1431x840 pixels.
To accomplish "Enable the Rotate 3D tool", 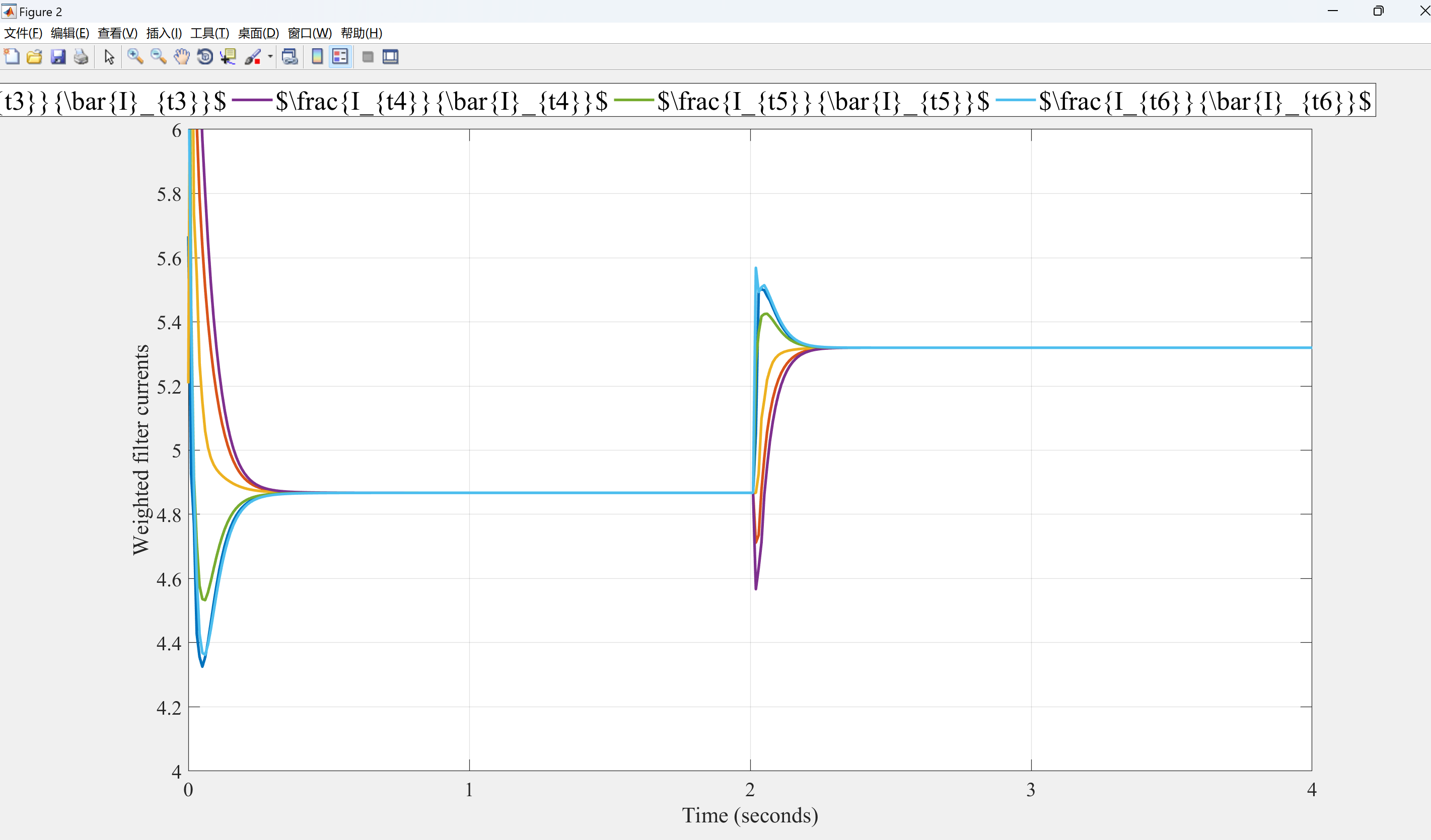I will click(205, 57).
